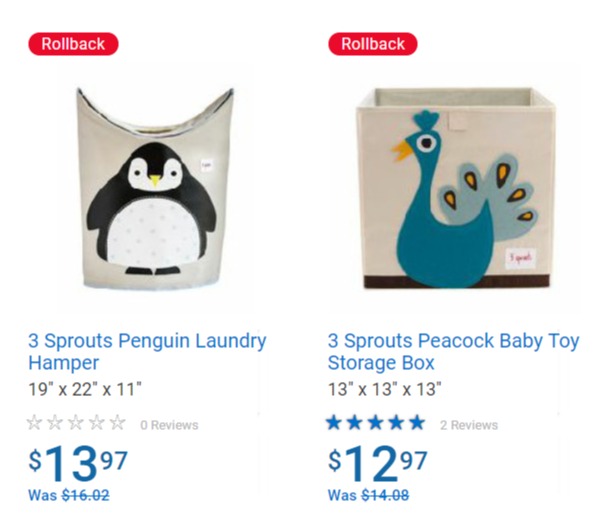Click the second blue star under peacock box
Image resolution: width=595 pixels, height=523 pixels.
[355, 422]
